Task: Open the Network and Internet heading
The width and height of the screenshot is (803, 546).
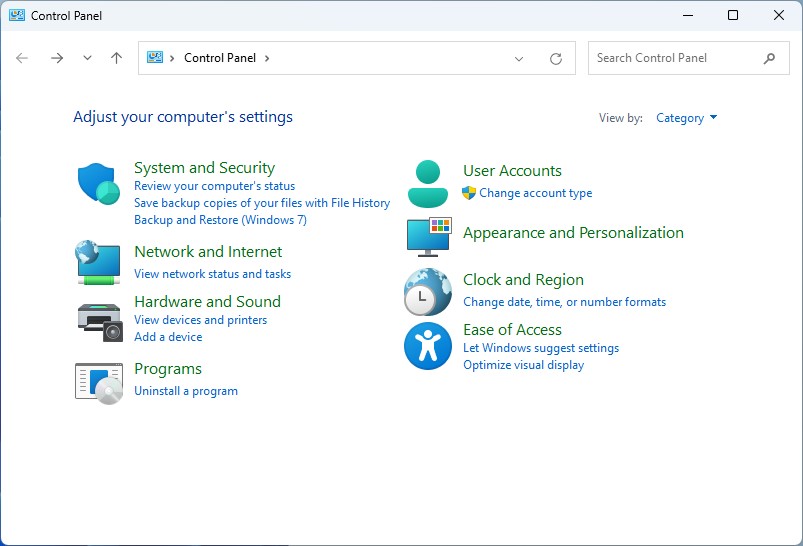Action: tap(208, 251)
